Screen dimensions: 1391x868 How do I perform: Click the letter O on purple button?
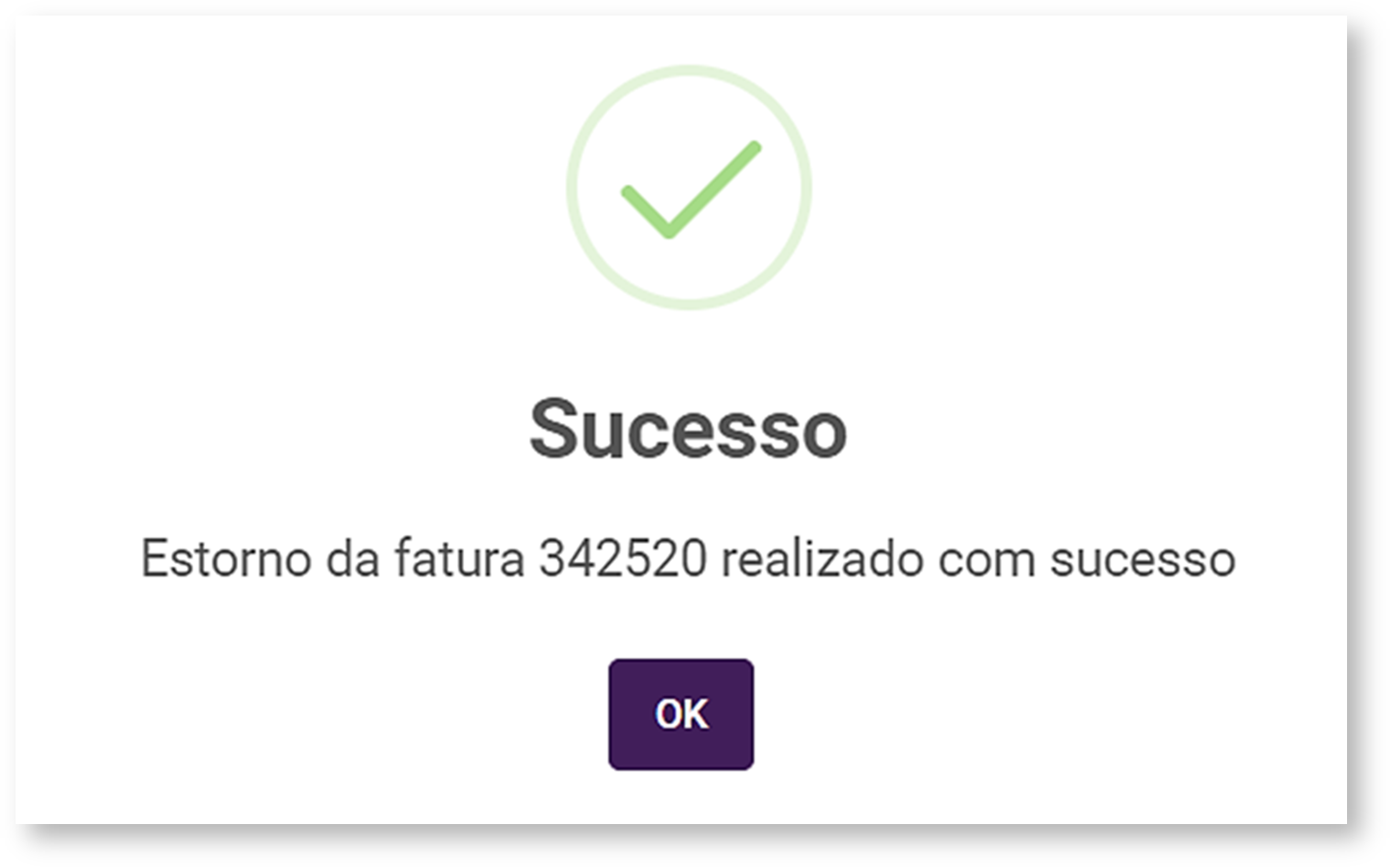(668, 714)
